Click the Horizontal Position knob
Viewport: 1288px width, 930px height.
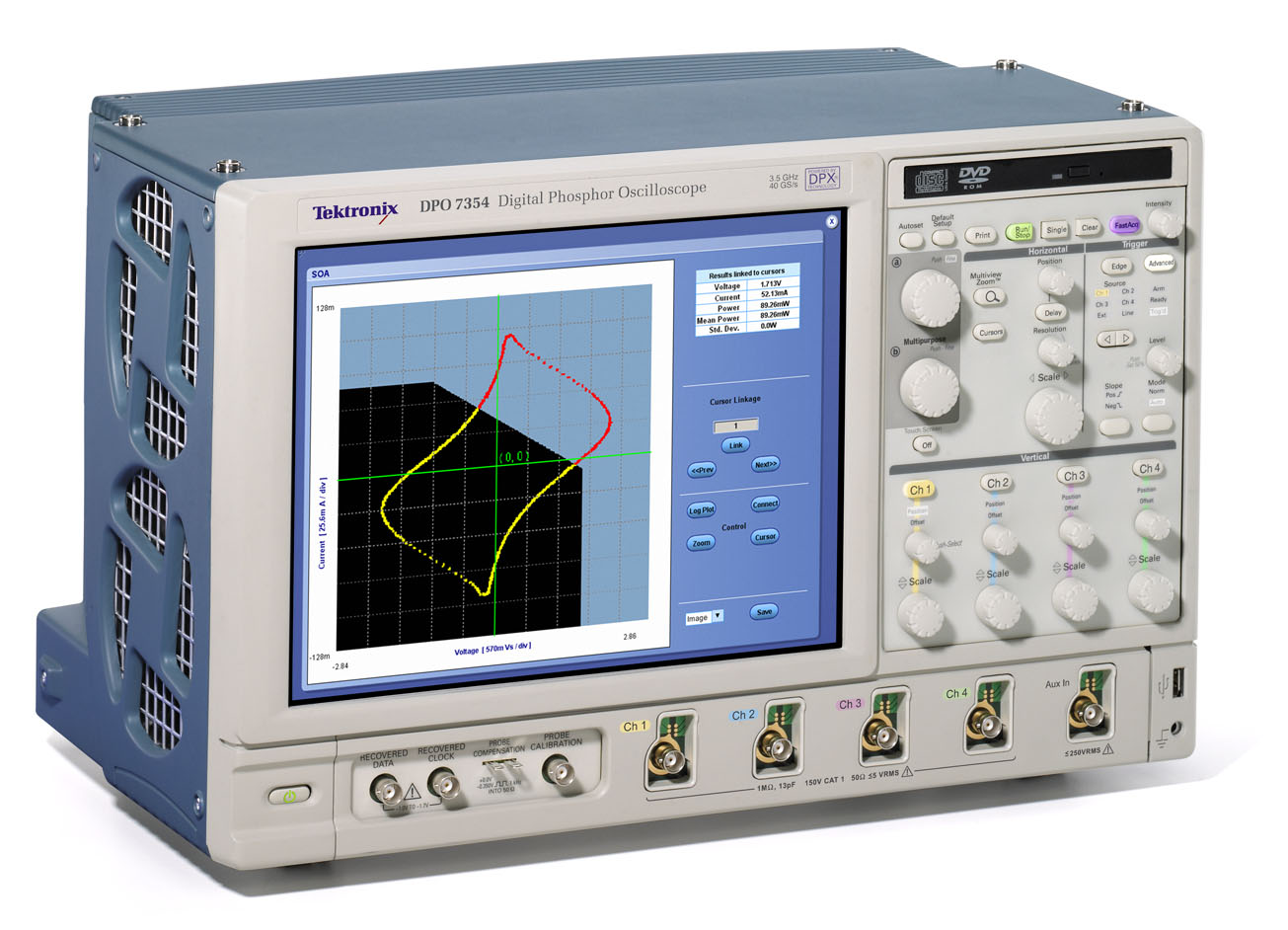pos(1055,282)
